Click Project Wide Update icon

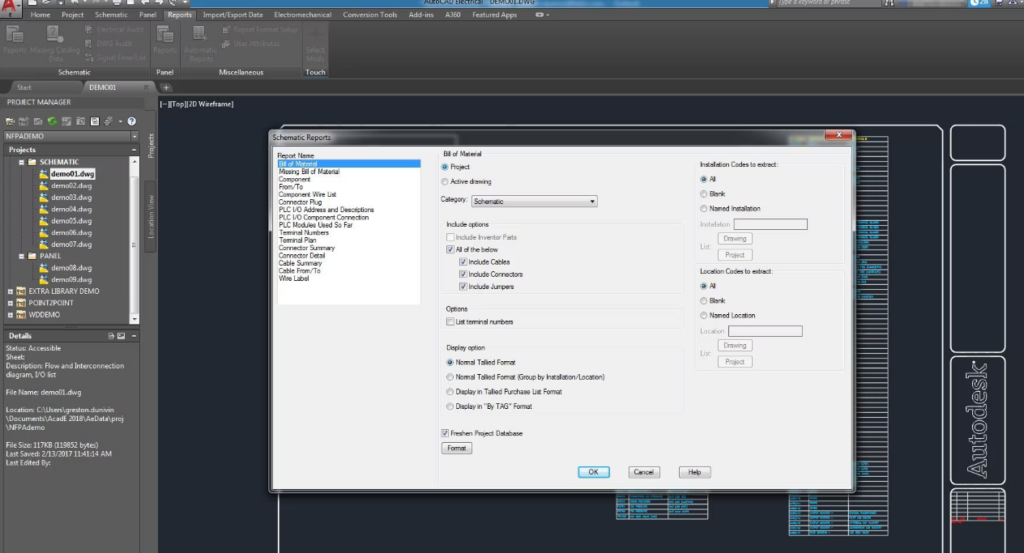click(x=80, y=121)
